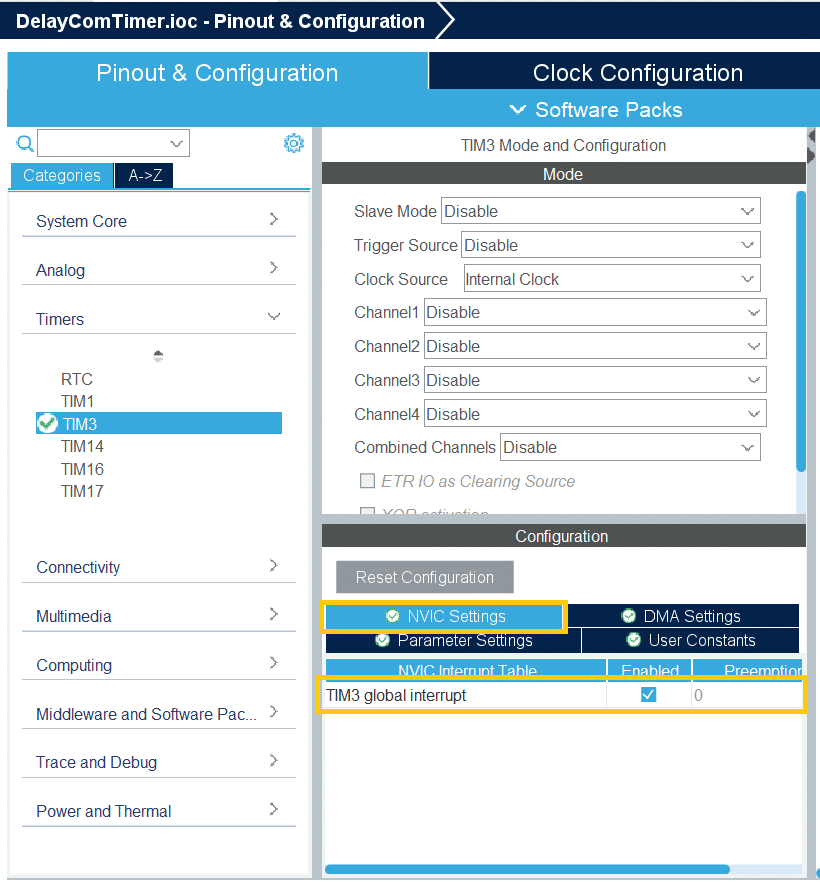The width and height of the screenshot is (820, 886).
Task: Switch to the DMA Settings tab
Action: pyautogui.click(x=682, y=616)
